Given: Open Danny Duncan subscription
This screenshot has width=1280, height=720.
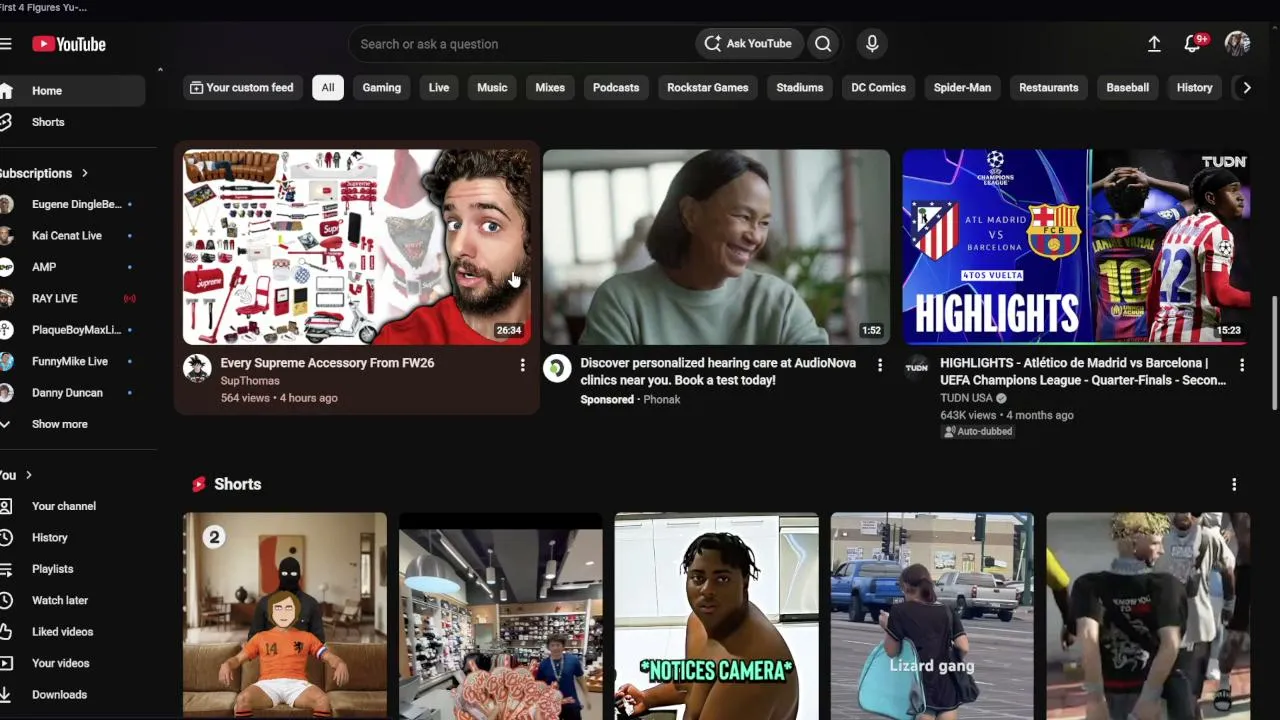Looking at the screenshot, I should [x=66, y=393].
